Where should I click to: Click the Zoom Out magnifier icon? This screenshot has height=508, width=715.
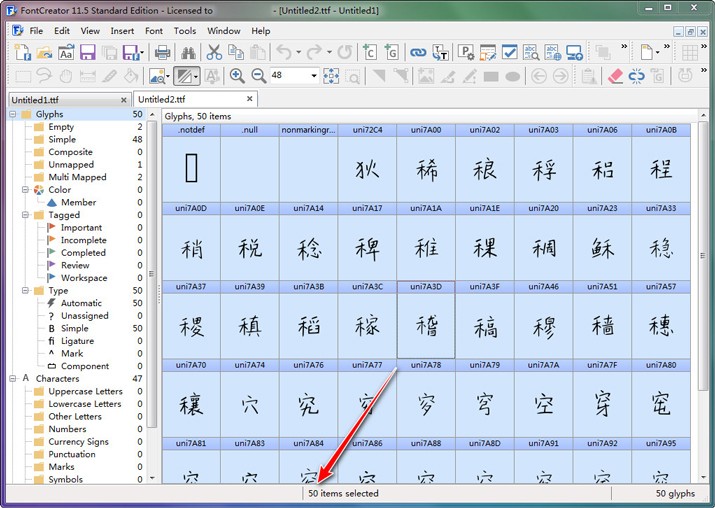(x=259, y=76)
